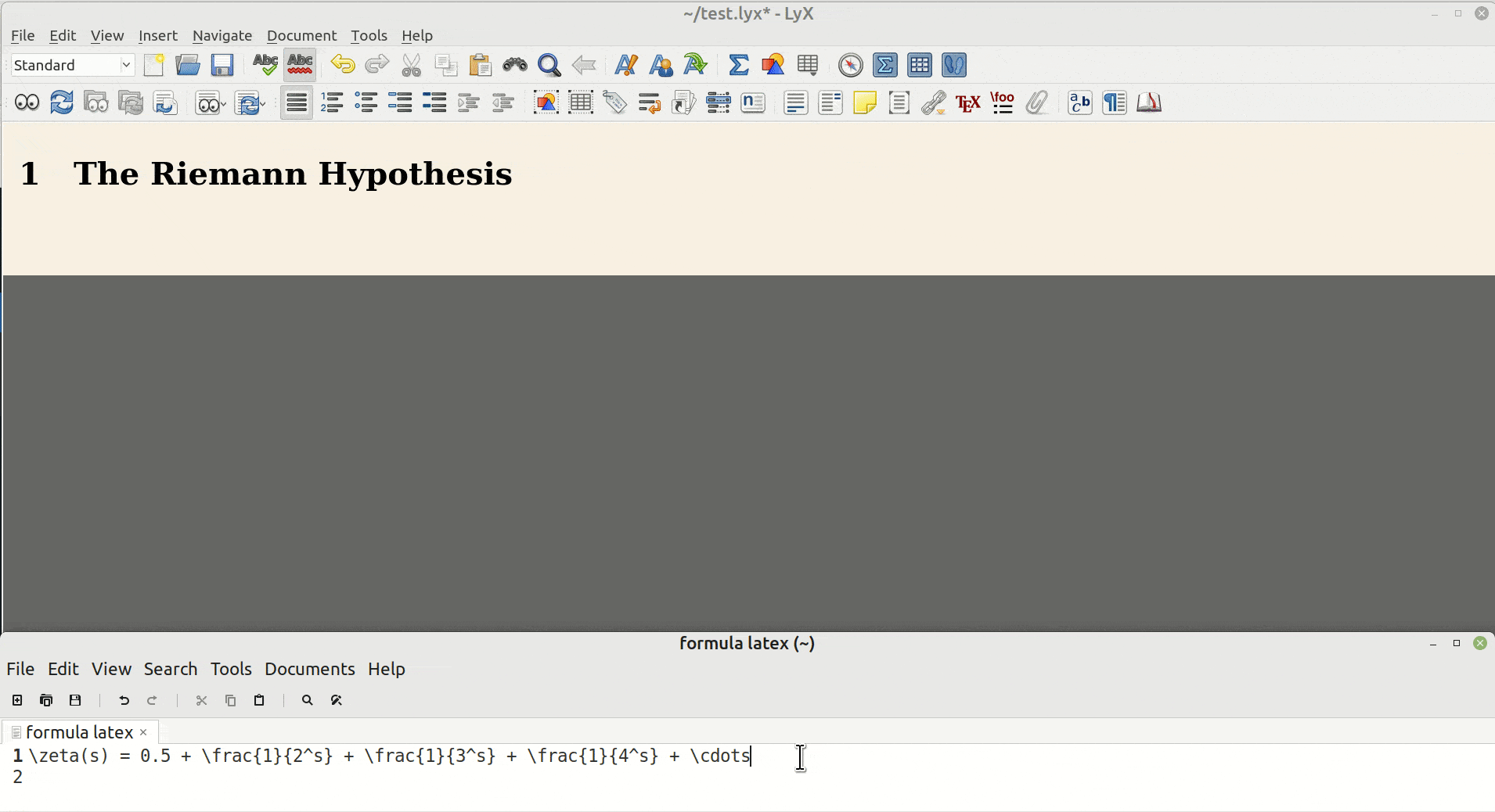Image resolution: width=1495 pixels, height=812 pixels.
Task: Open the Navigate menu in LyX
Action: pyautogui.click(x=222, y=35)
